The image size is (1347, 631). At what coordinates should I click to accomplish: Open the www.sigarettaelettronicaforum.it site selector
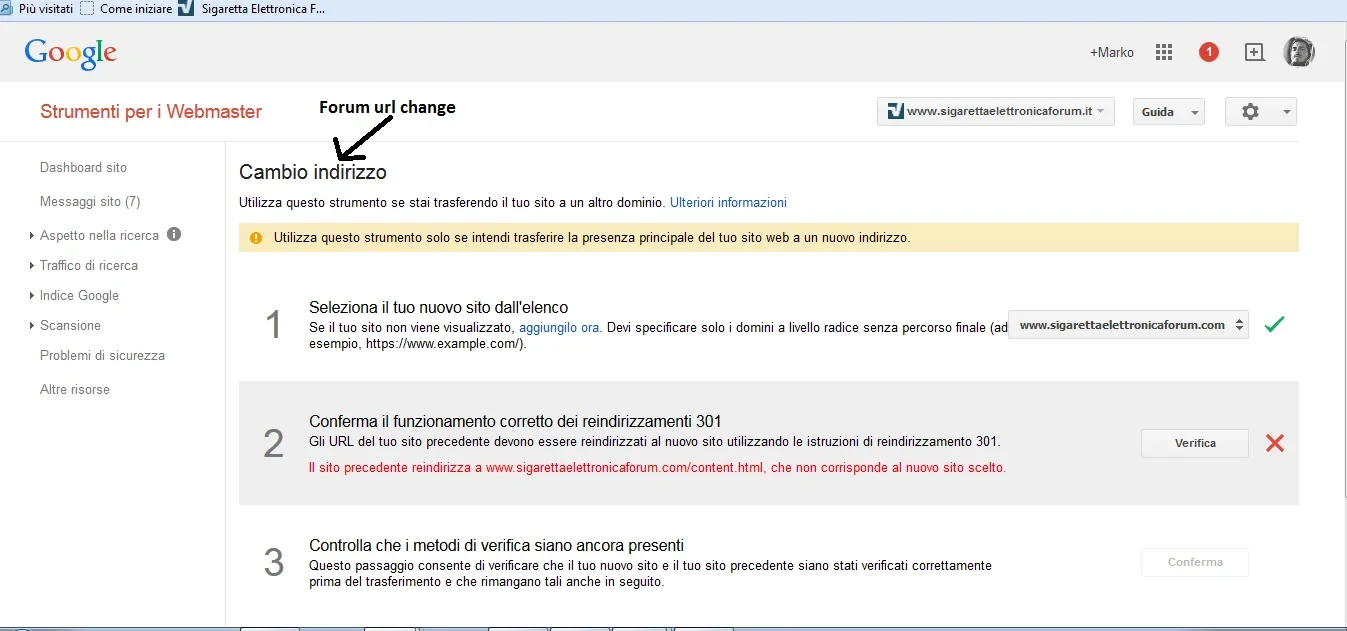coord(996,111)
